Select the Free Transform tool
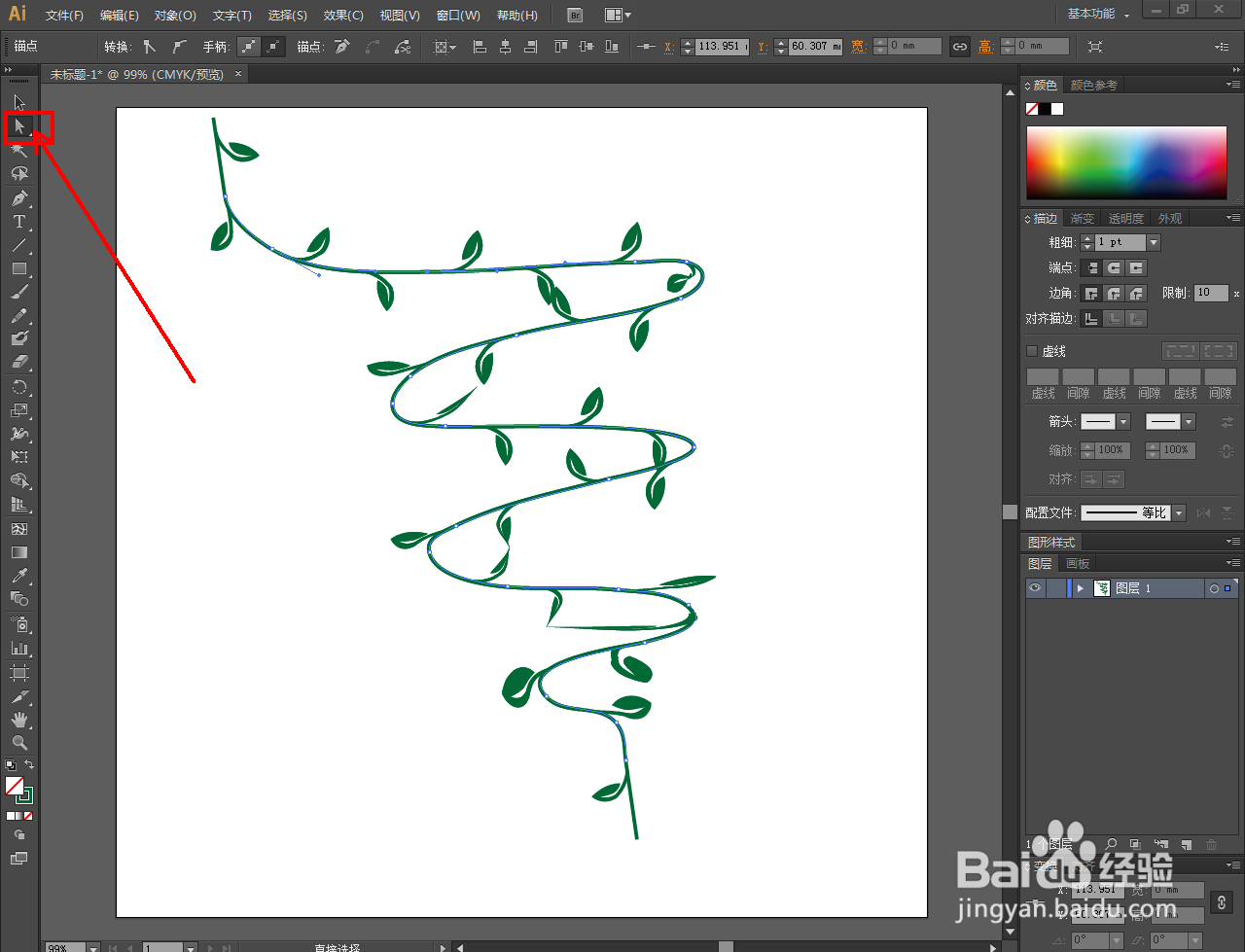 tap(19, 457)
